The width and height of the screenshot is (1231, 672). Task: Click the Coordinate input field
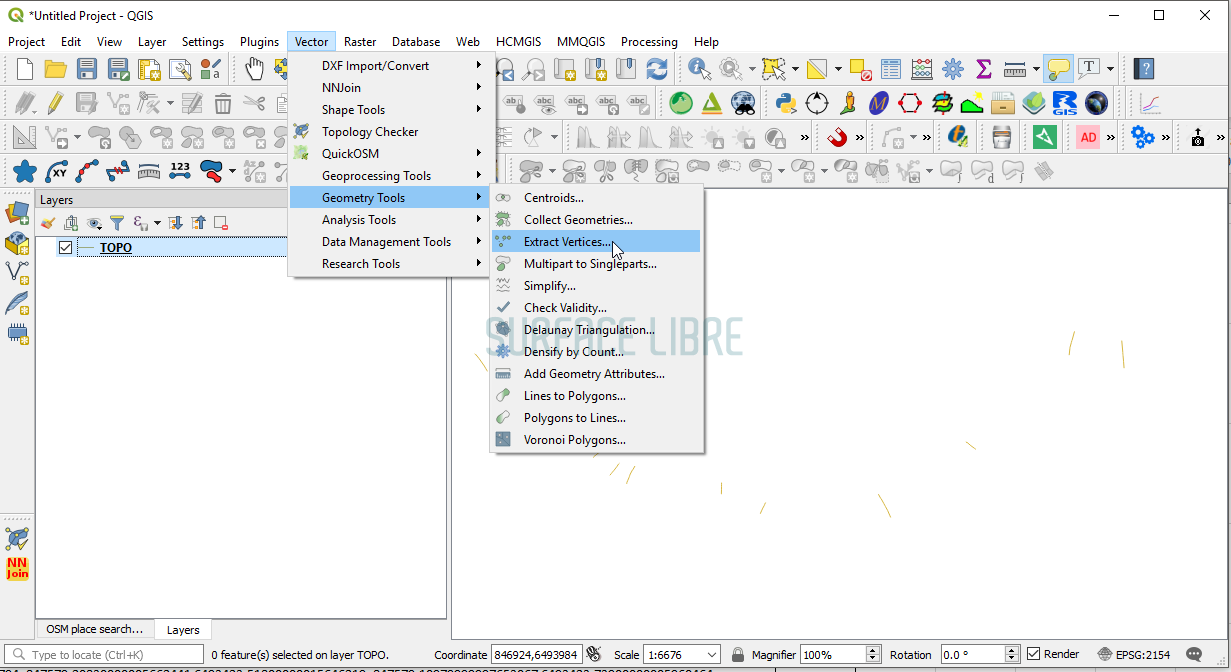535,655
